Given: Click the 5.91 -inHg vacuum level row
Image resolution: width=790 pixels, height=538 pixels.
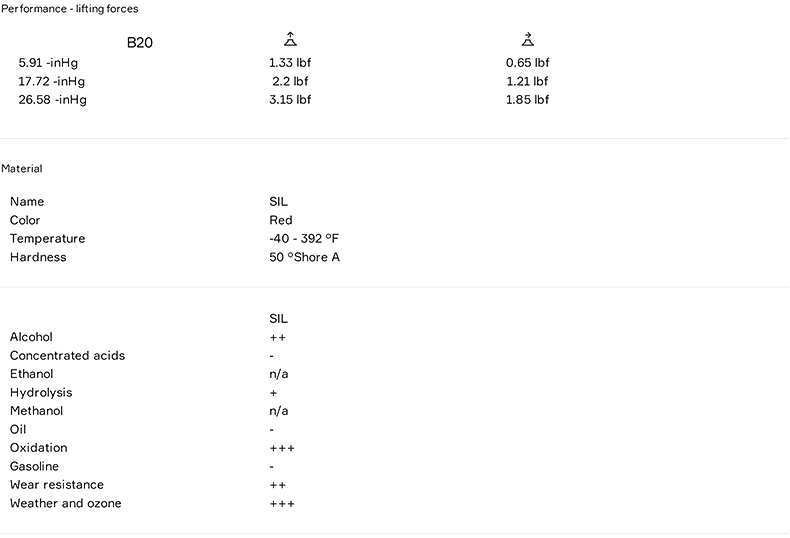Looking at the screenshot, I should tap(48, 62).
